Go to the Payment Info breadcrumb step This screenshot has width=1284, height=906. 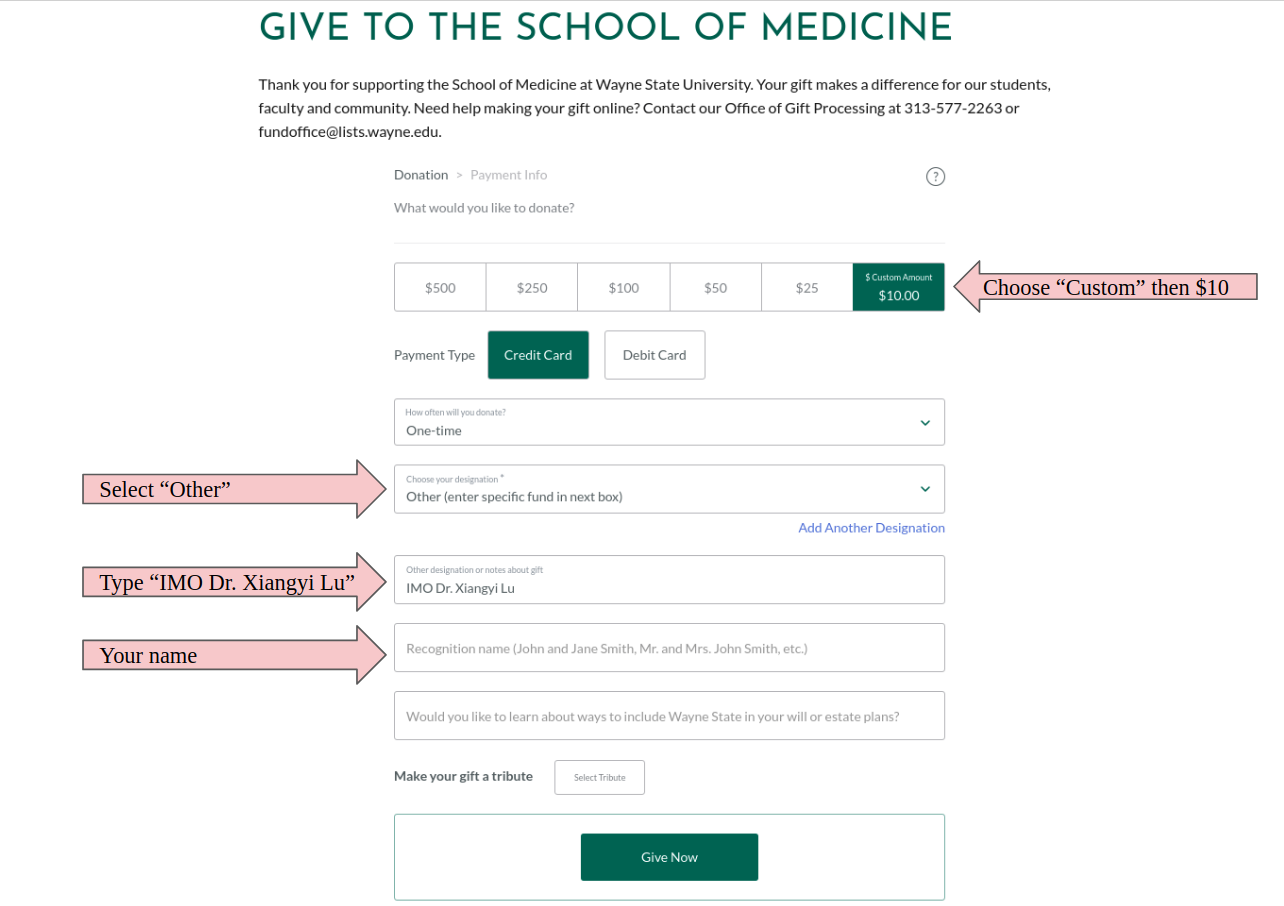tap(509, 175)
